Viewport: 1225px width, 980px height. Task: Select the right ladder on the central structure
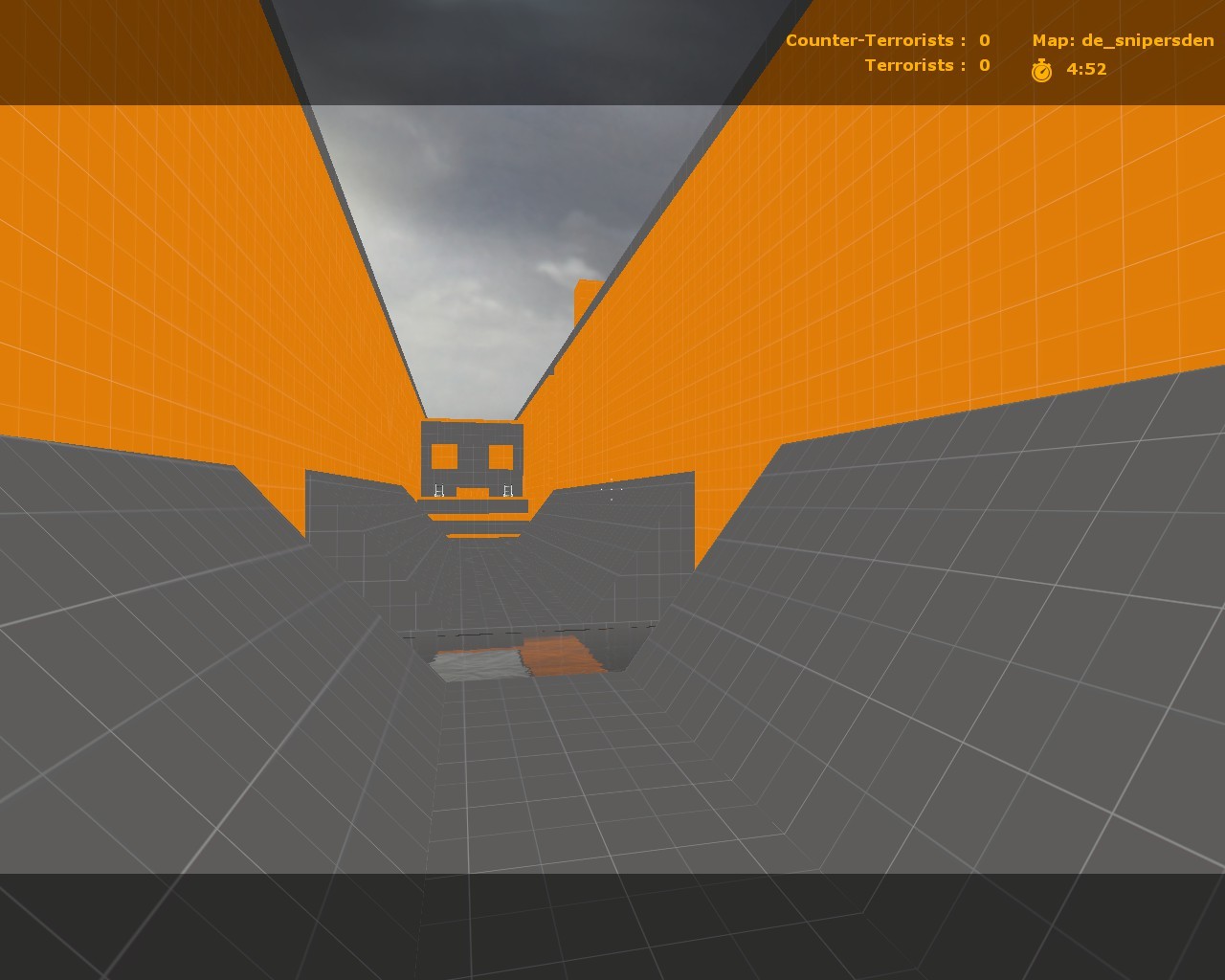click(x=506, y=490)
